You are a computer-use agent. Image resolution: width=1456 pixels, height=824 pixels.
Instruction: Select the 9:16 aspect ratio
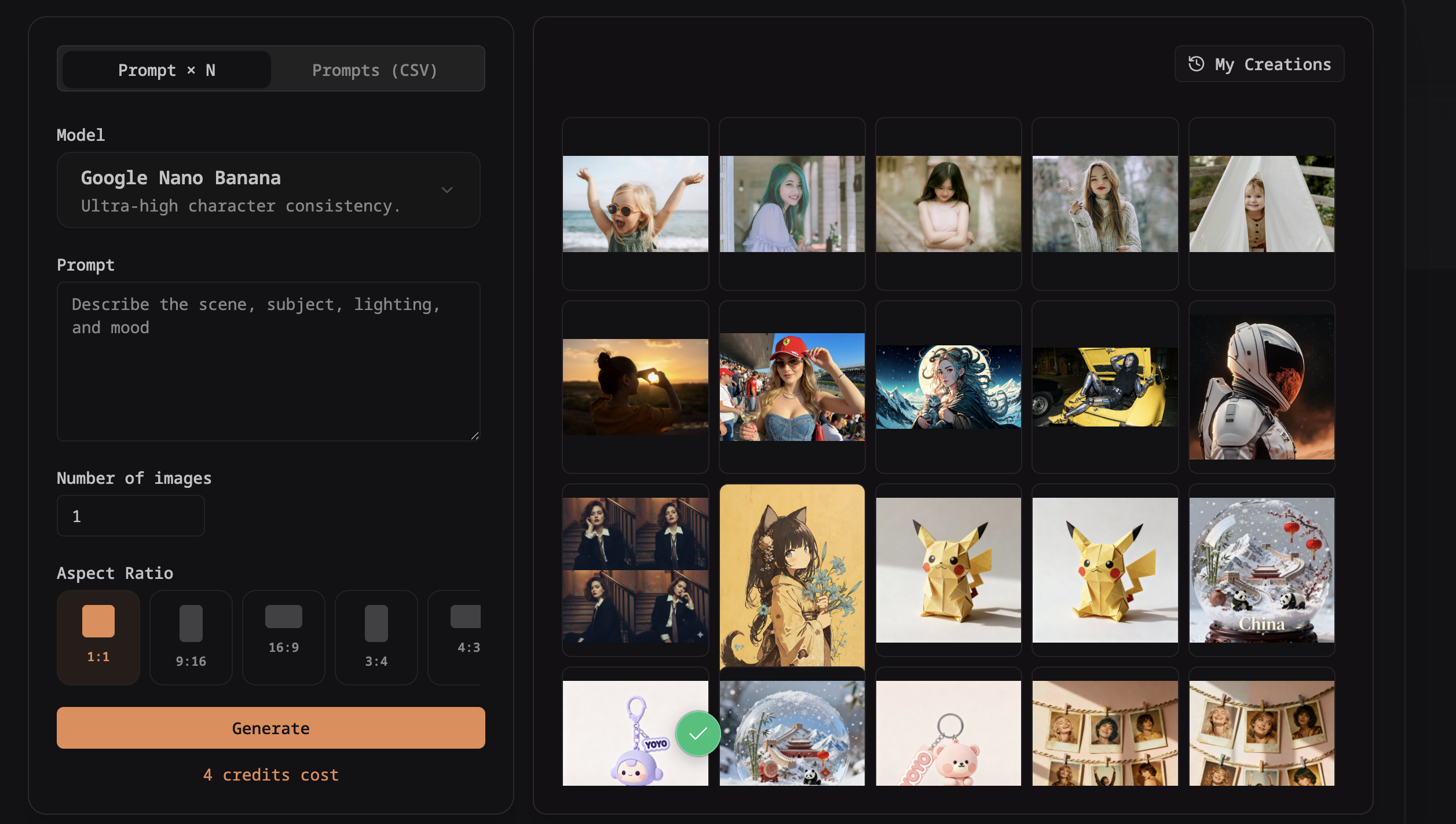191,637
